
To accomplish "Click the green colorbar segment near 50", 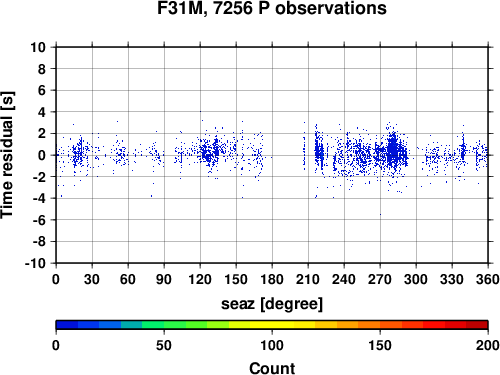I will pyautogui.click(x=164, y=325).
